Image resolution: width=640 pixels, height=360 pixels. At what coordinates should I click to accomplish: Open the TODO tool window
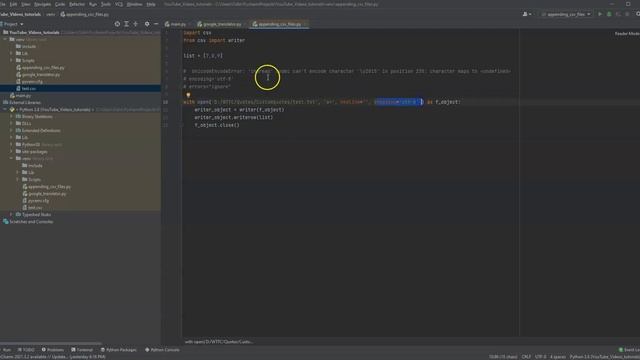26,350
